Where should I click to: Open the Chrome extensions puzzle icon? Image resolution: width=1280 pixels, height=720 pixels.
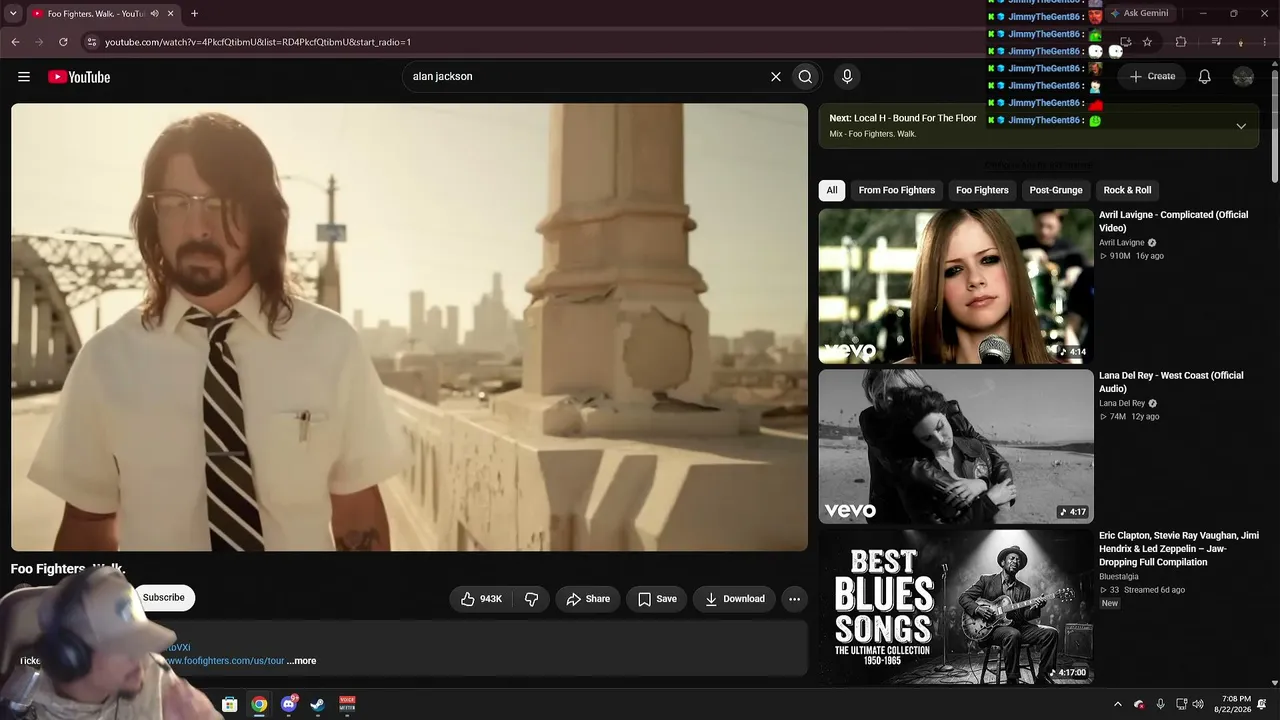coord(1181,42)
